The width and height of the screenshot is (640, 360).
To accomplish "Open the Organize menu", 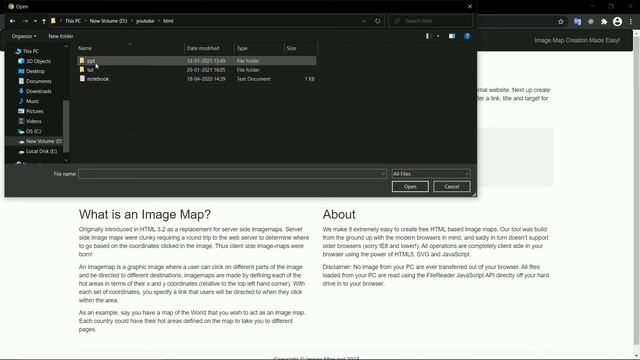I will (x=24, y=36).
